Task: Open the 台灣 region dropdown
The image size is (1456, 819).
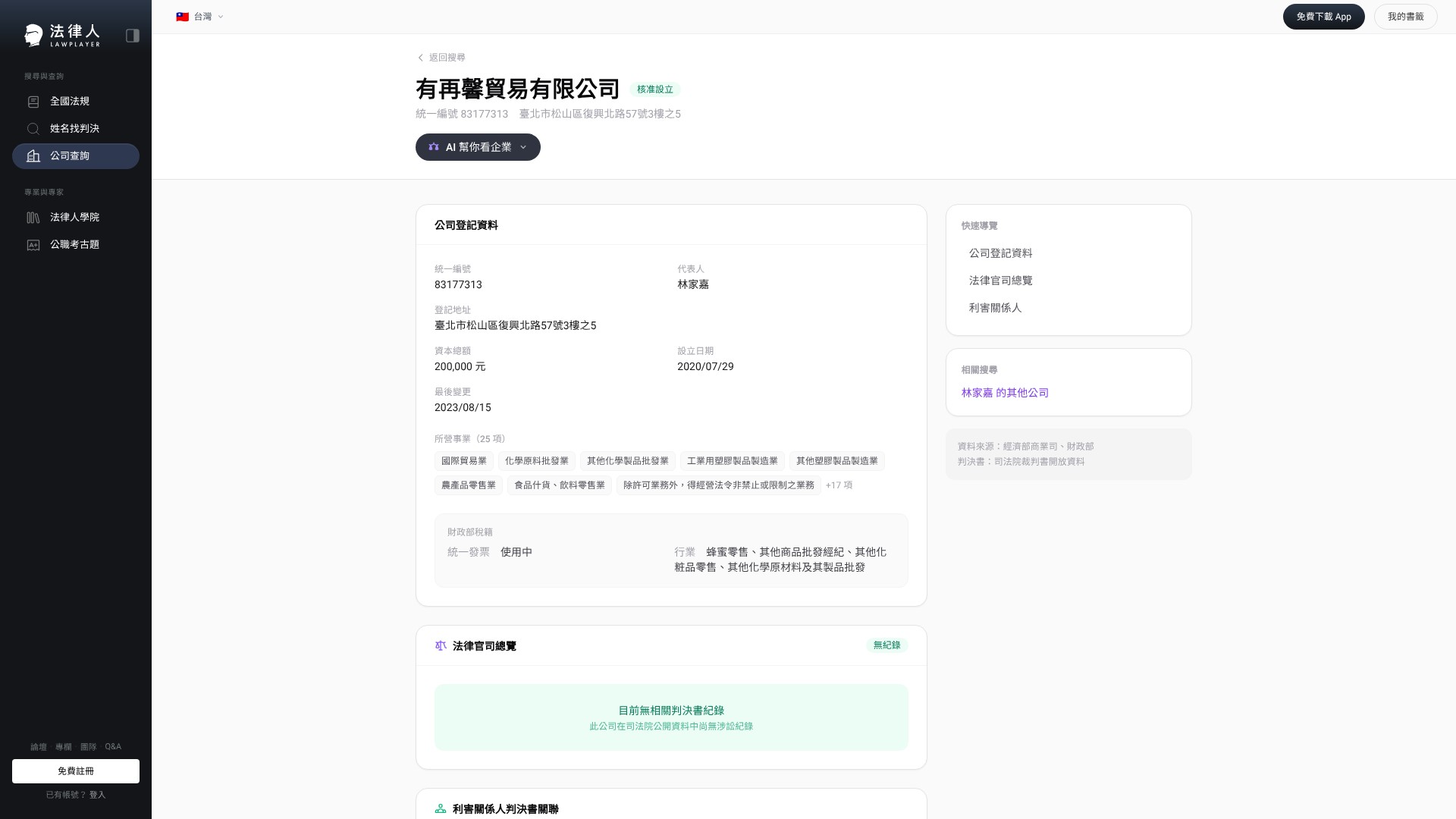Action: pos(203,17)
